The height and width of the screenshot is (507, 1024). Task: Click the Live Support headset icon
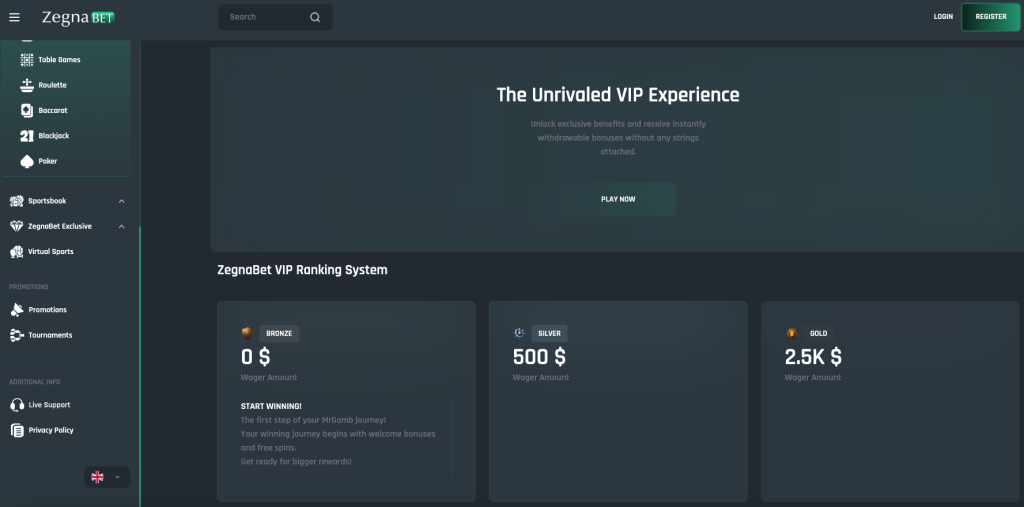(17, 405)
